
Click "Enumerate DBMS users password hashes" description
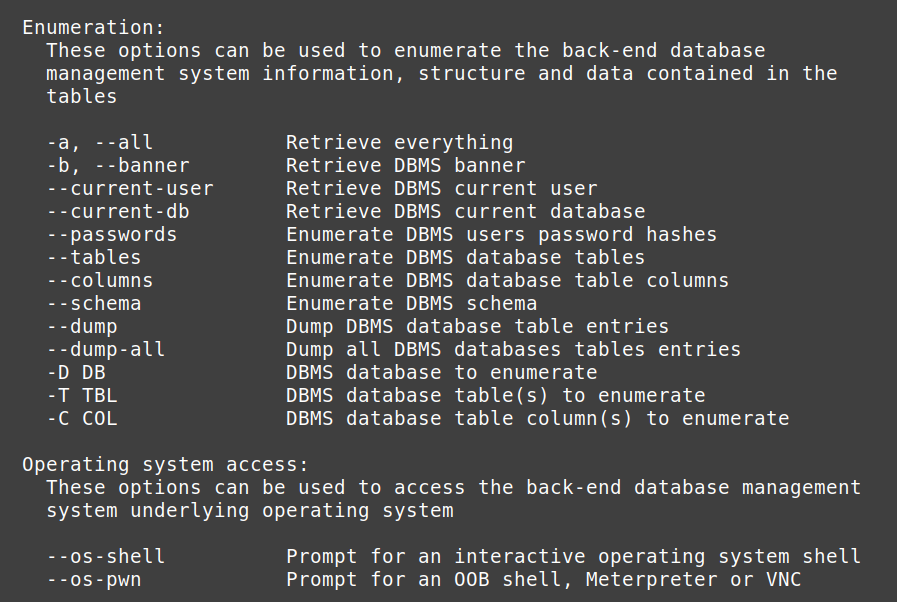(501, 235)
